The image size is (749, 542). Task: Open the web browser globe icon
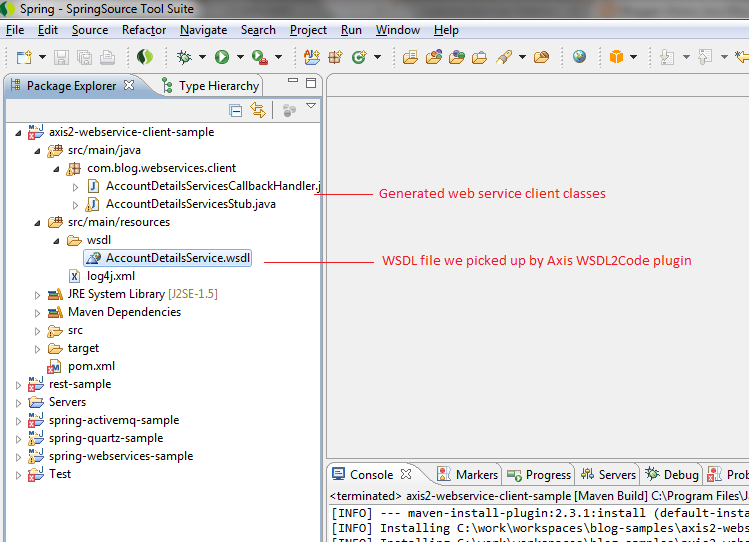coord(579,57)
